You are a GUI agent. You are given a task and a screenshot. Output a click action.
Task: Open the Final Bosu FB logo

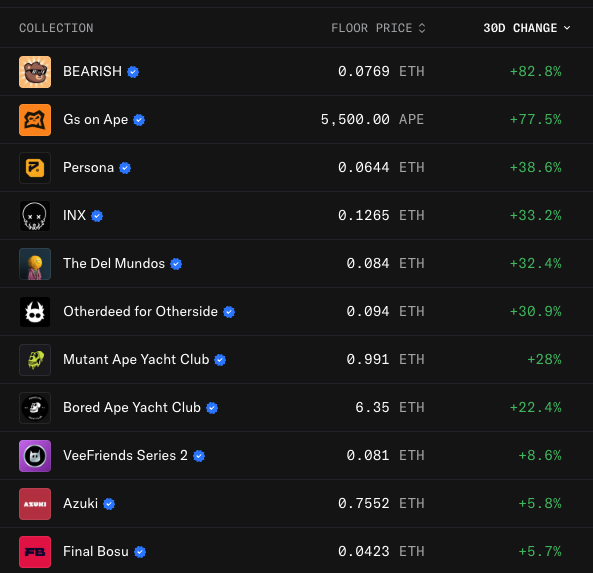pos(35,552)
